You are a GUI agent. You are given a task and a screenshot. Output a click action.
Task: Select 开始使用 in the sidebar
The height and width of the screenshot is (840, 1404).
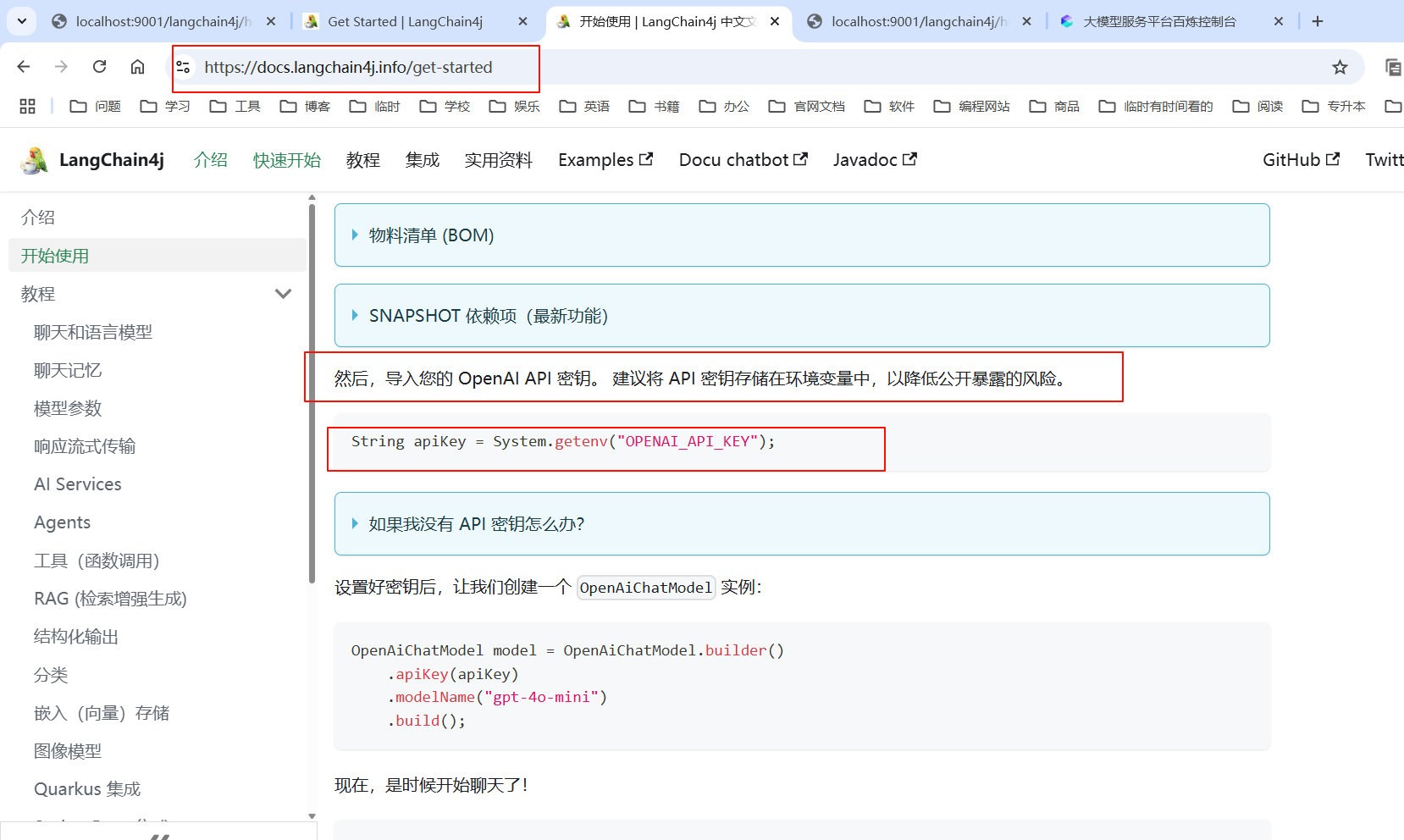click(158, 256)
